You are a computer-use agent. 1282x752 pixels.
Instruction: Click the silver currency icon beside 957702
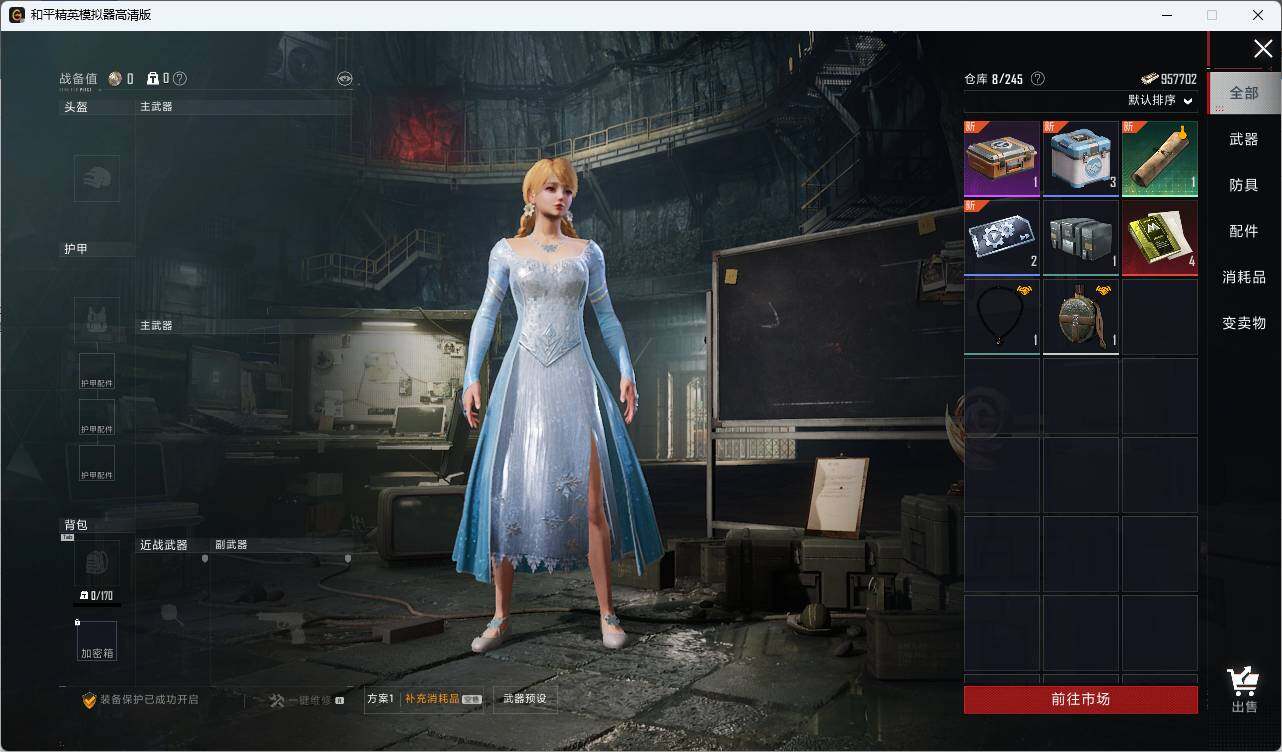click(x=1149, y=79)
